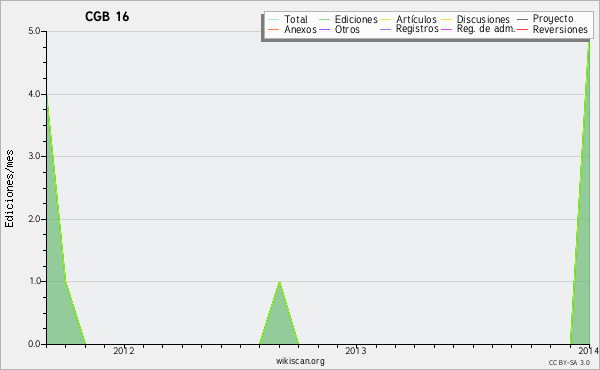The width and height of the screenshot is (600, 370).
Task: Click the 3.0 y-axis value
Action: (34, 156)
